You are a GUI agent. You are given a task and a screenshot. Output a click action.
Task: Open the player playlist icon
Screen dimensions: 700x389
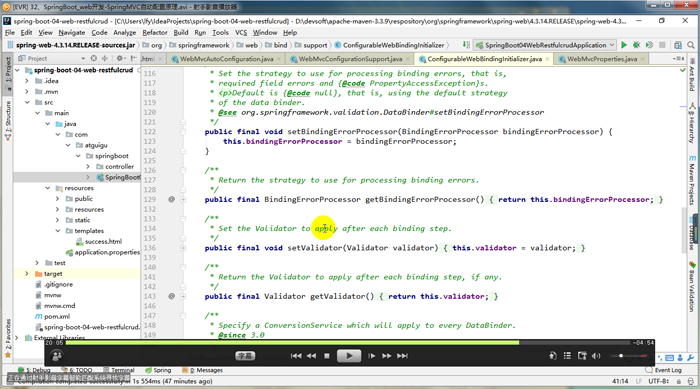click(567, 356)
